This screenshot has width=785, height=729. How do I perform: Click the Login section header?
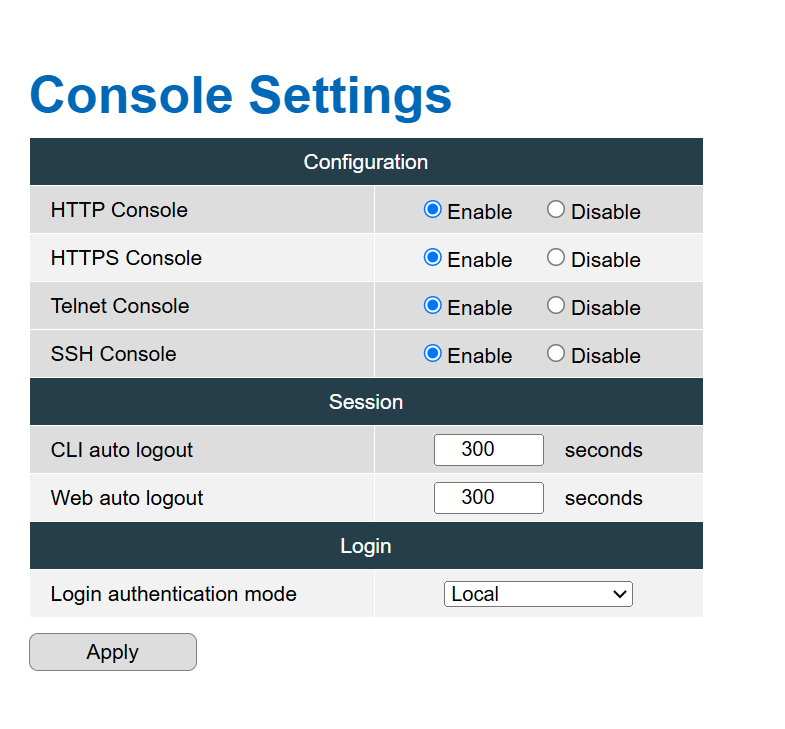coord(366,546)
